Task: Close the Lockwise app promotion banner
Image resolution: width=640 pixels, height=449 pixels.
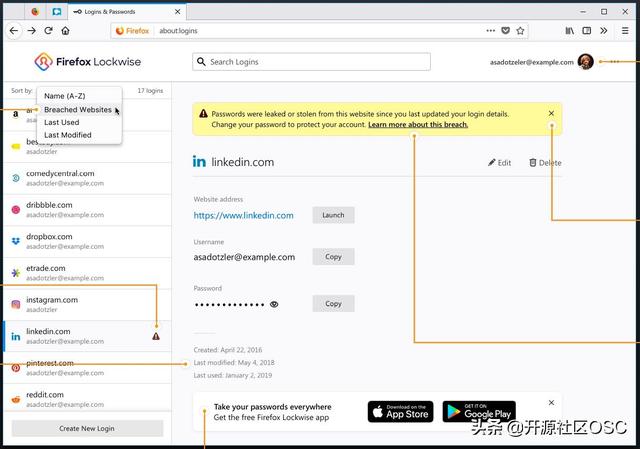Action: click(551, 403)
